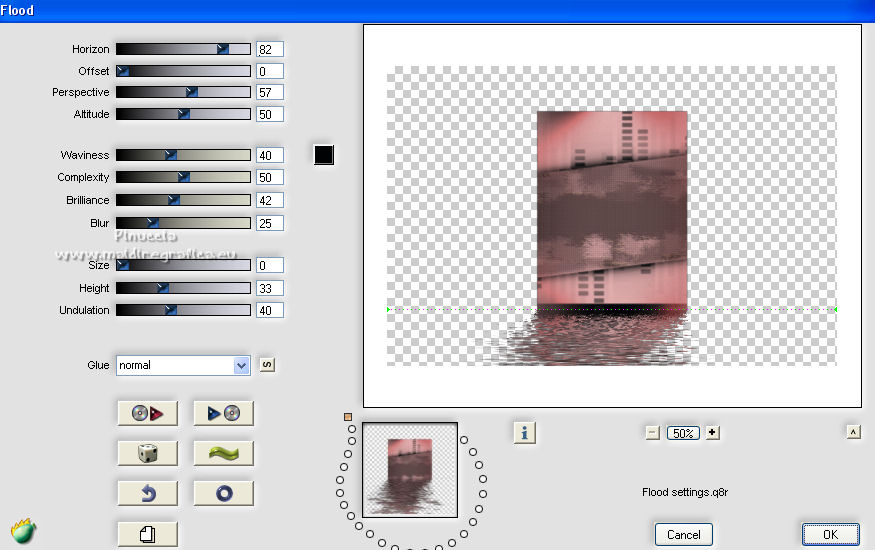Click the Horizon value field showing 82
The width and height of the screenshot is (875, 550).
click(270, 49)
